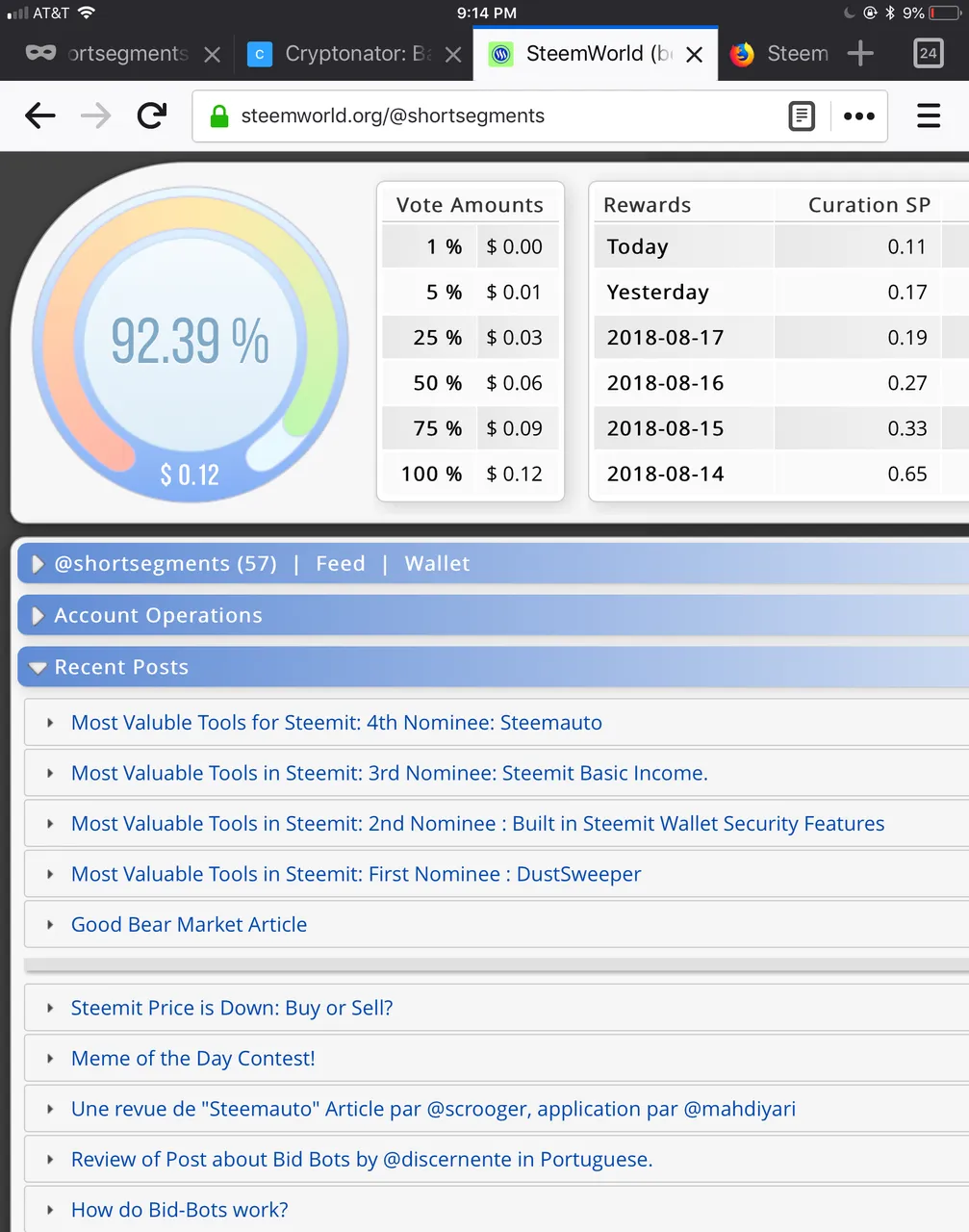Screen dimensions: 969x1232
Task: Select the 1 % vote amount row
Action: click(471, 247)
